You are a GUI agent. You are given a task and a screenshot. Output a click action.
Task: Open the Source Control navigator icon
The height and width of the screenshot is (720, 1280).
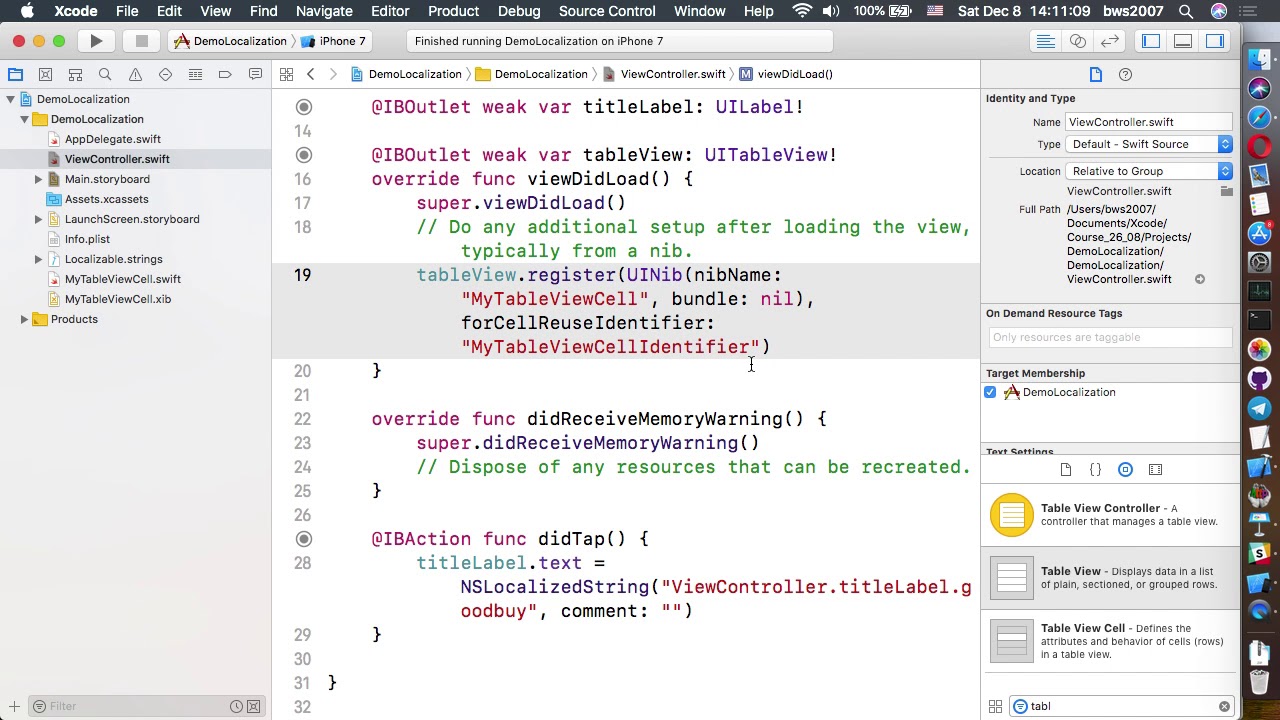pyautogui.click(x=45, y=74)
